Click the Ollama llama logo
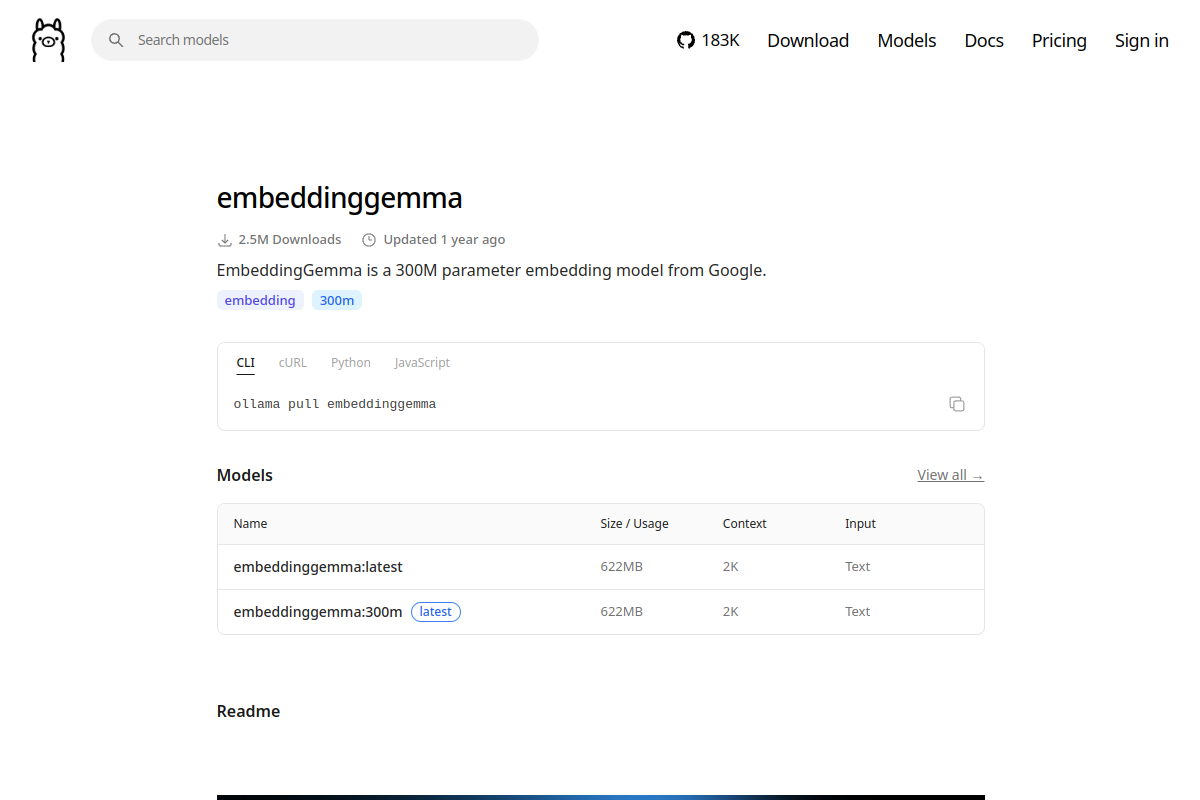The height and width of the screenshot is (800, 1200). point(48,40)
